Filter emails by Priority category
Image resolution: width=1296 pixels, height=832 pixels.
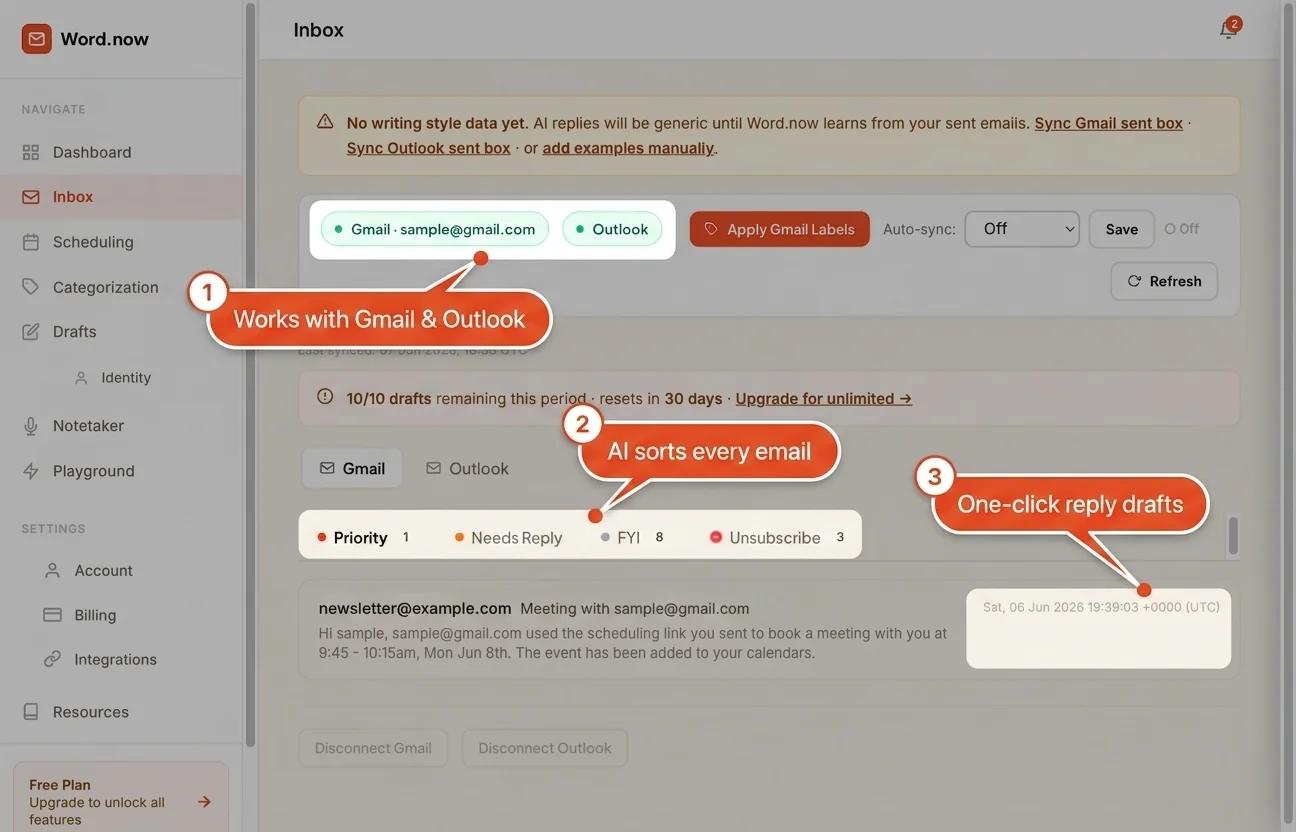[x=363, y=537]
